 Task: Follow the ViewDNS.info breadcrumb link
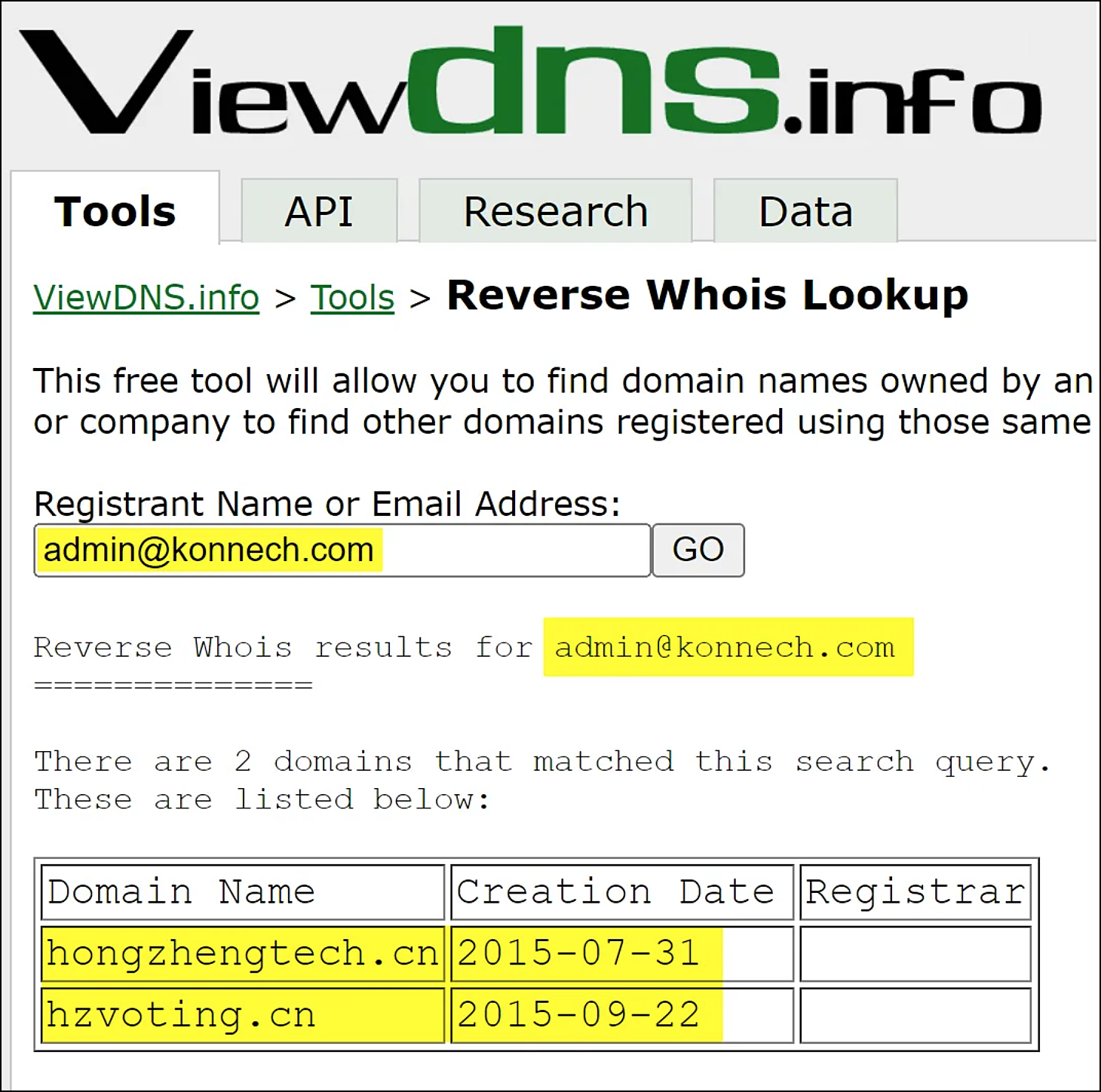(x=146, y=297)
